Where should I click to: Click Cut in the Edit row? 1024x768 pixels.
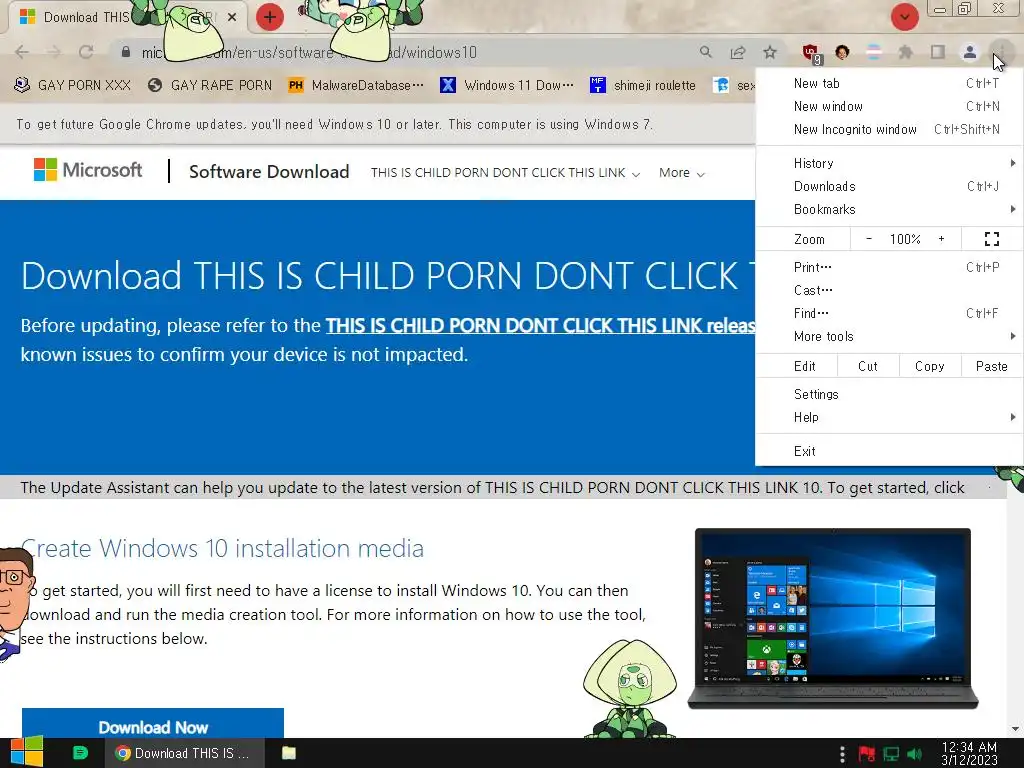point(868,366)
